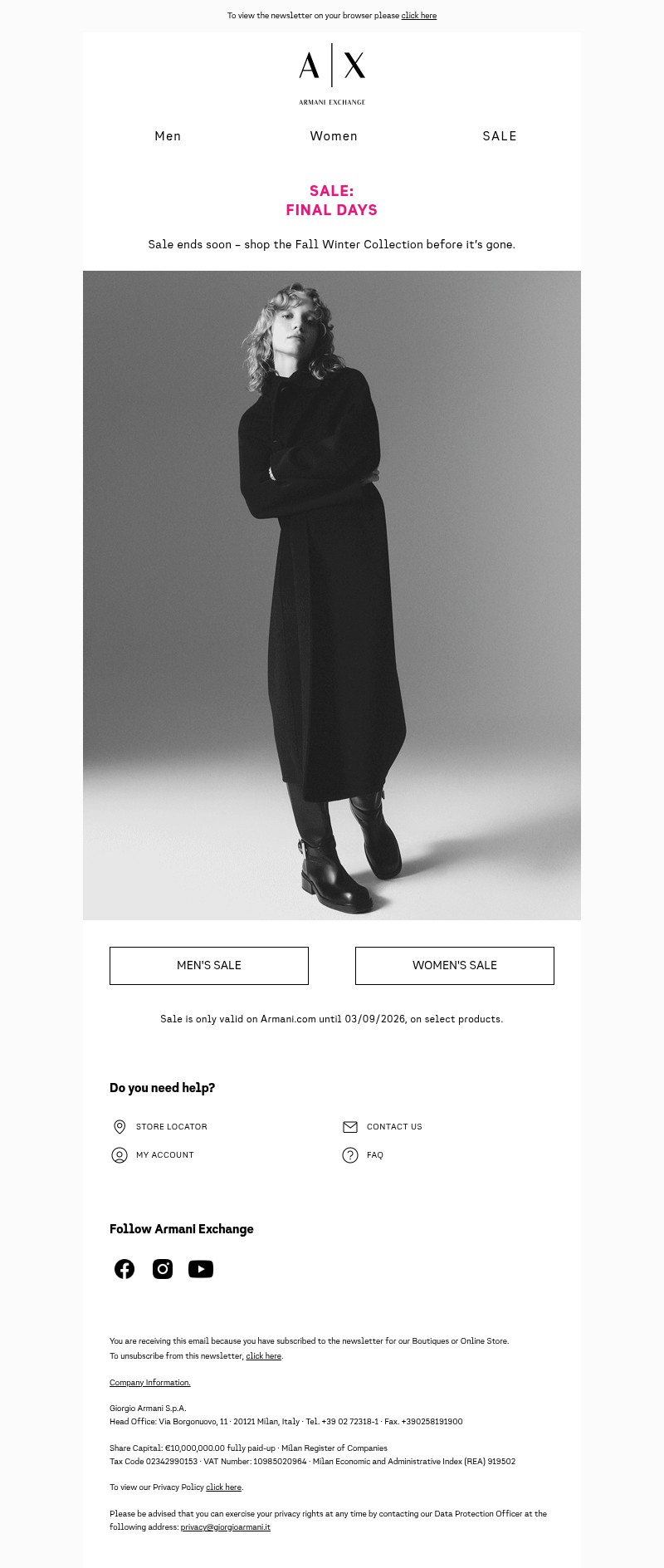Click the MEN'S SALE button

[209, 966]
